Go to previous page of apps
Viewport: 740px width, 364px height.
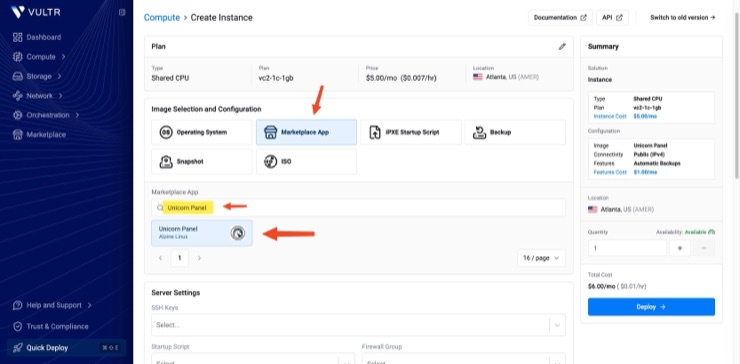pos(160,258)
